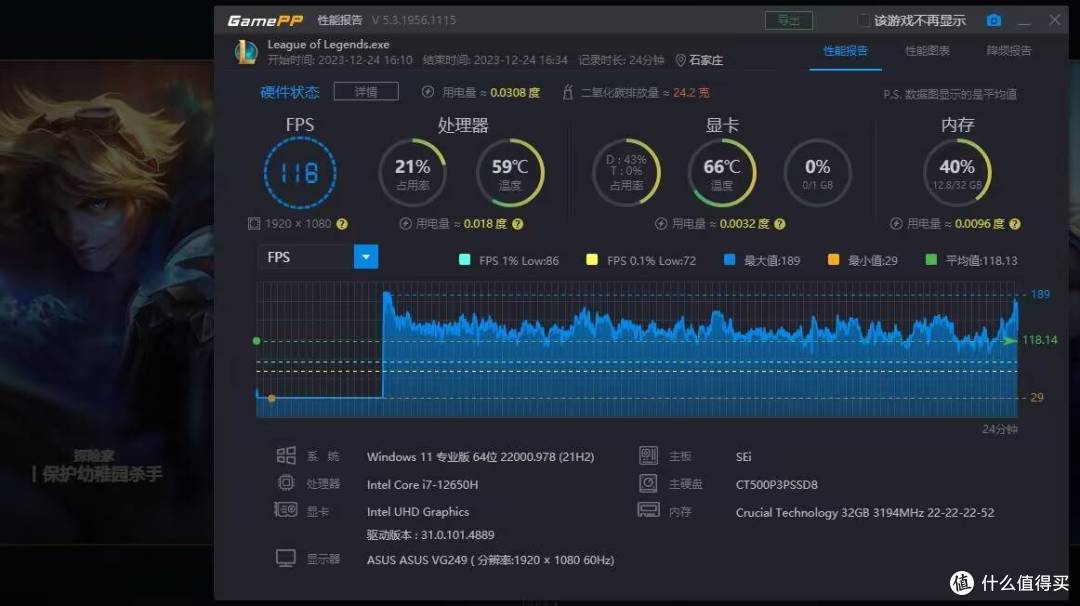Image resolution: width=1080 pixels, height=606 pixels.
Task: Minimize the GamePP window
Action: (x=1024, y=21)
